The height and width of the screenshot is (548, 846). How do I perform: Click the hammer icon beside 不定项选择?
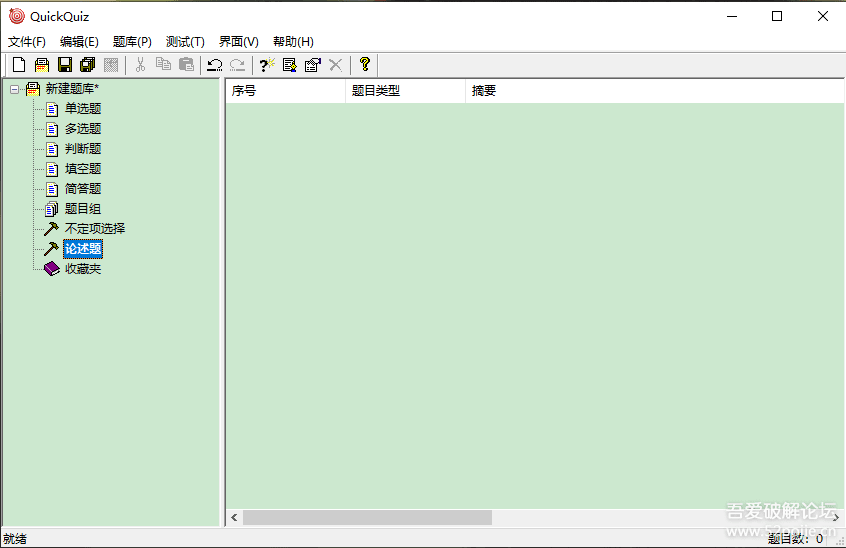[x=51, y=229]
